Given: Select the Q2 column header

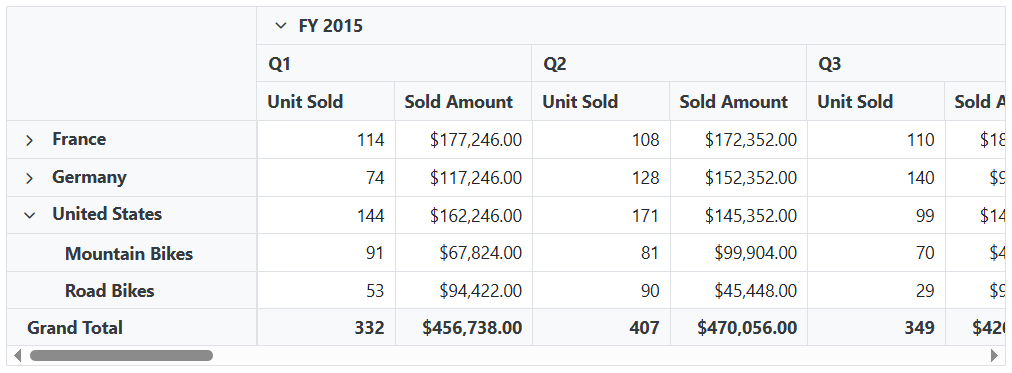Looking at the screenshot, I should point(669,63).
